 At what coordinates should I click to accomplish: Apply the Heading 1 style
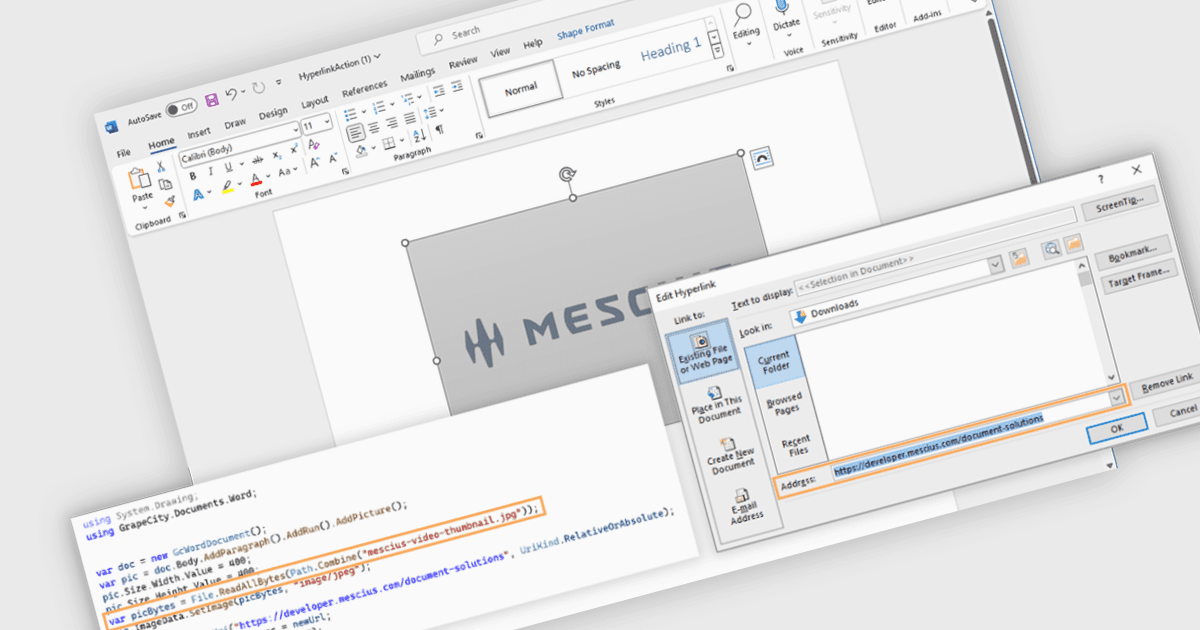[671, 48]
